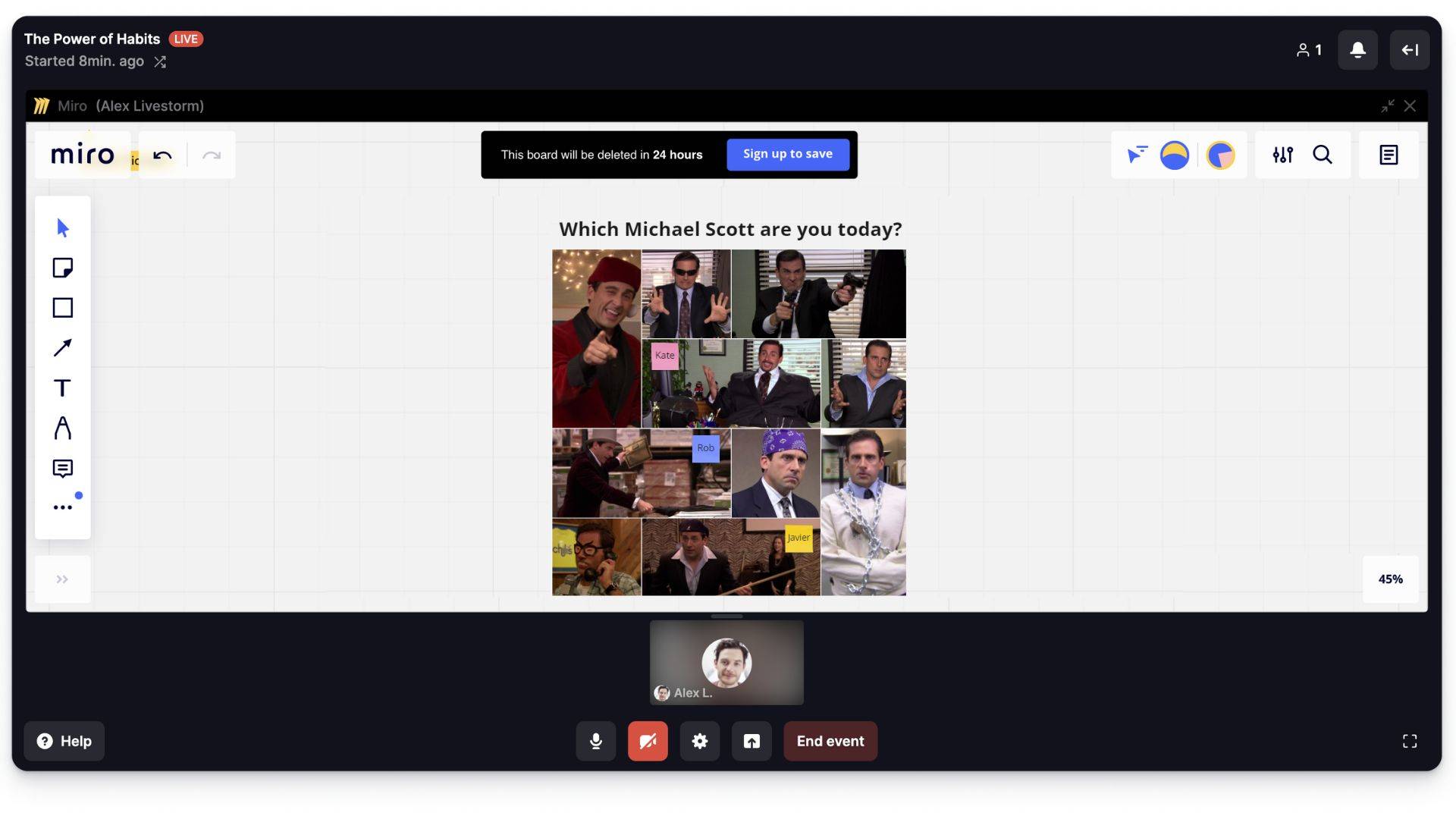Click Alex L. video thumbnail
Viewport: 1456px width, 819px height.
click(x=726, y=663)
